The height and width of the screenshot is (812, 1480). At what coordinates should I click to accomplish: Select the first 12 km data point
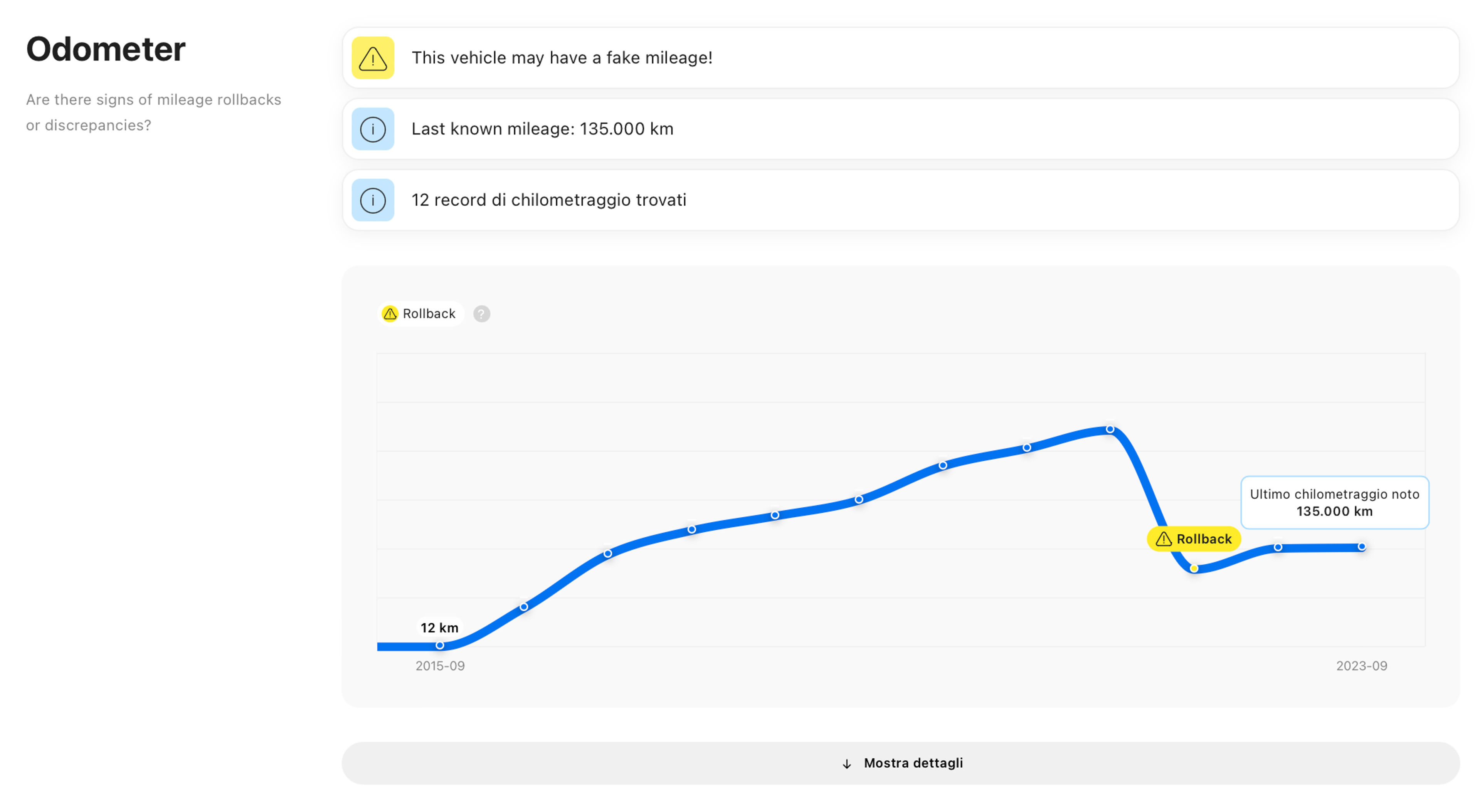pos(439,646)
